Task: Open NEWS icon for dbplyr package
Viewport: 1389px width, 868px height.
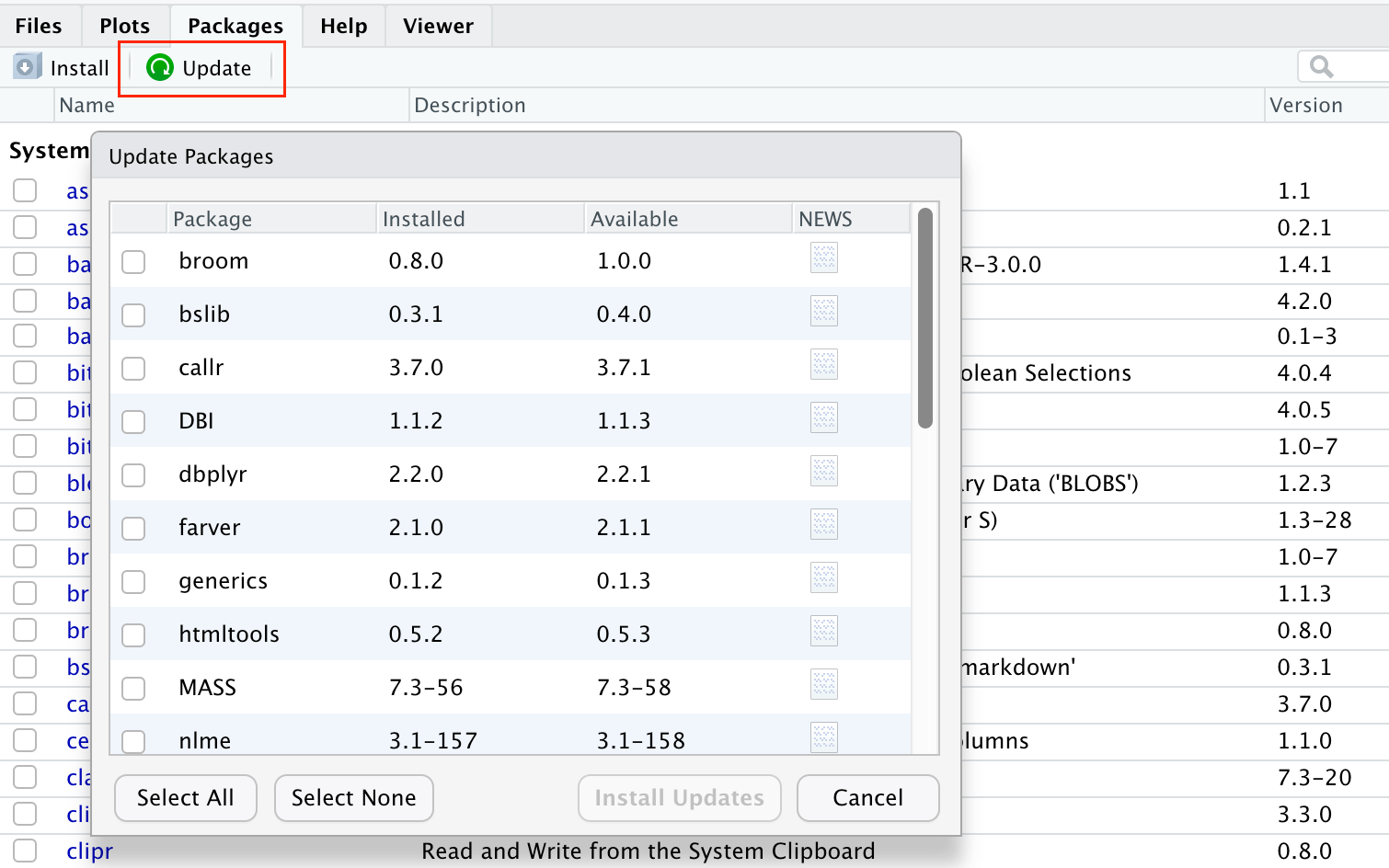Action: pyautogui.click(x=824, y=472)
